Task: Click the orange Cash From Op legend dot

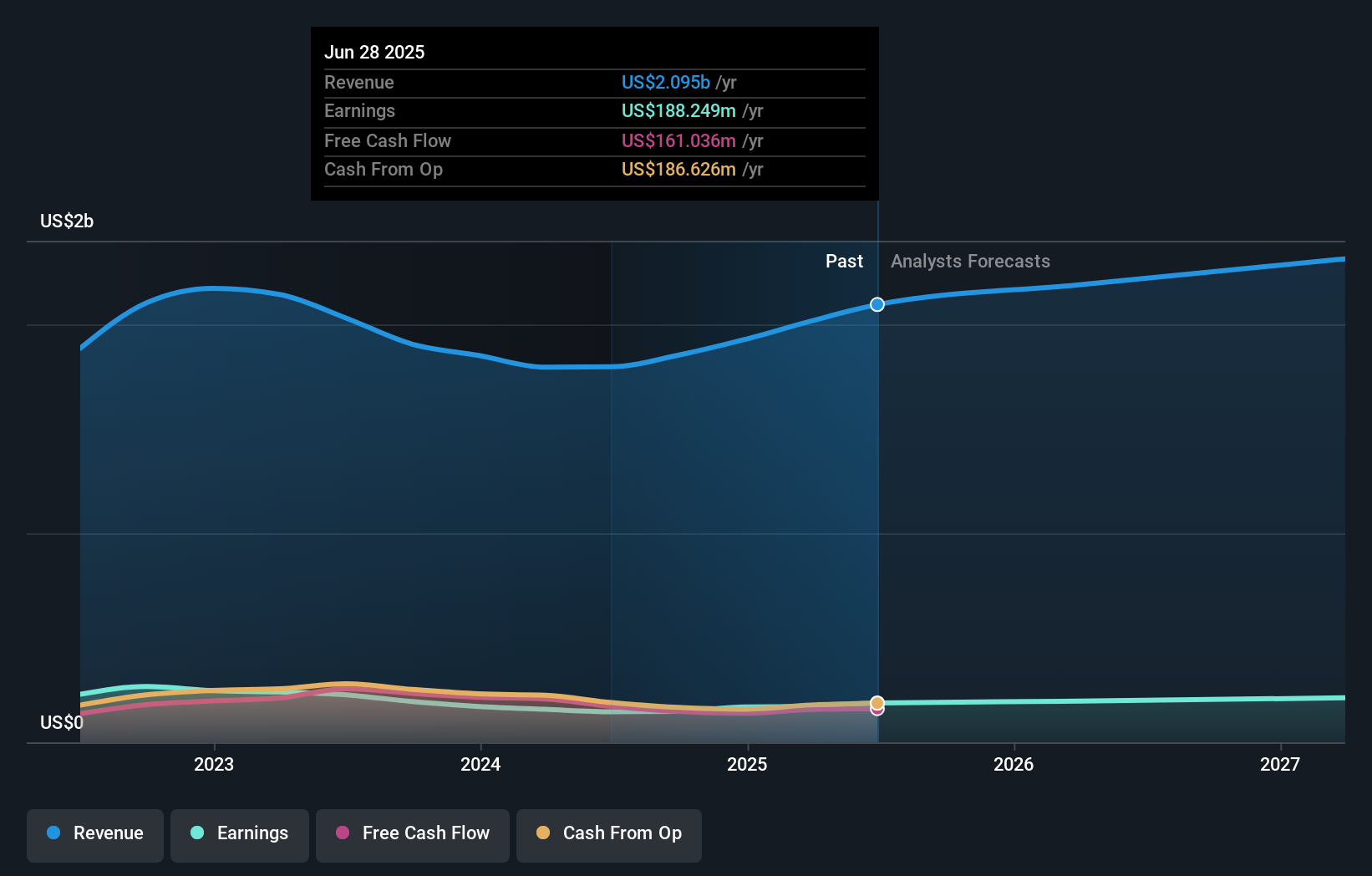Action: point(543,833)
